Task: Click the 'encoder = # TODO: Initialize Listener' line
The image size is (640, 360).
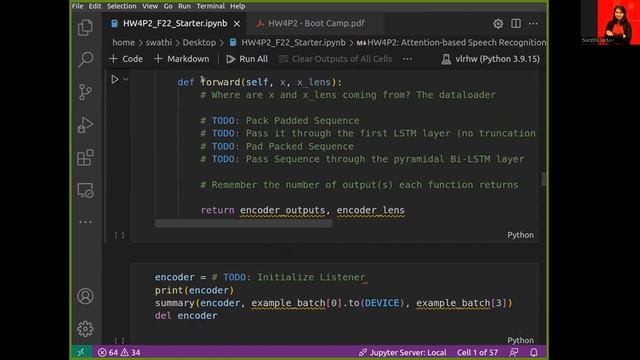Action: click(260, 277)
